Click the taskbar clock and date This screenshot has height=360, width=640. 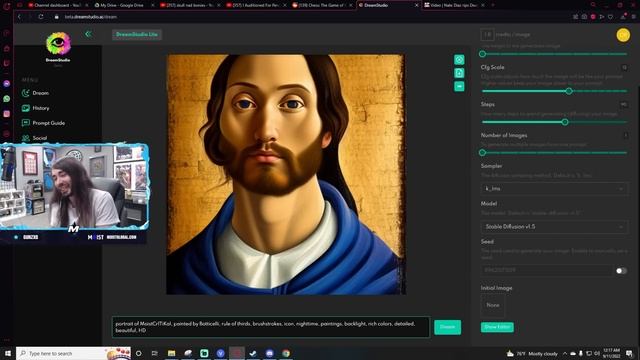pyautogui.click(x=611, y=353)
